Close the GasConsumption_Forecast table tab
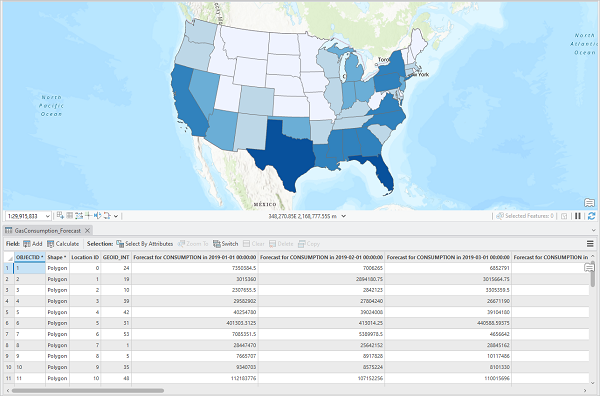Viewport: 600px width, 396px height. [87, 231]
